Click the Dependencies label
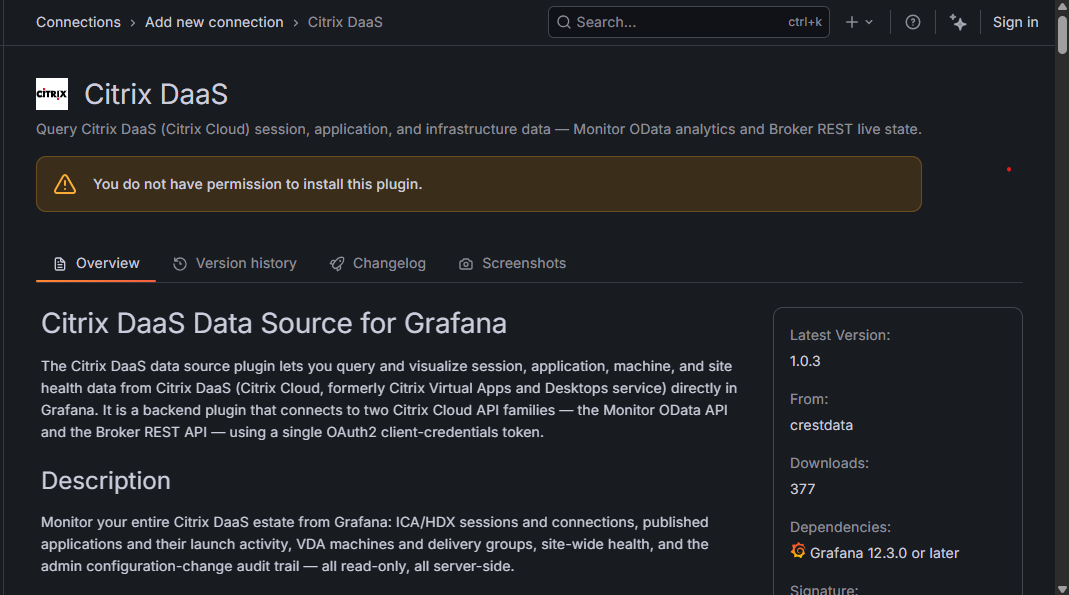1069x595 pixels. [841, 528]
